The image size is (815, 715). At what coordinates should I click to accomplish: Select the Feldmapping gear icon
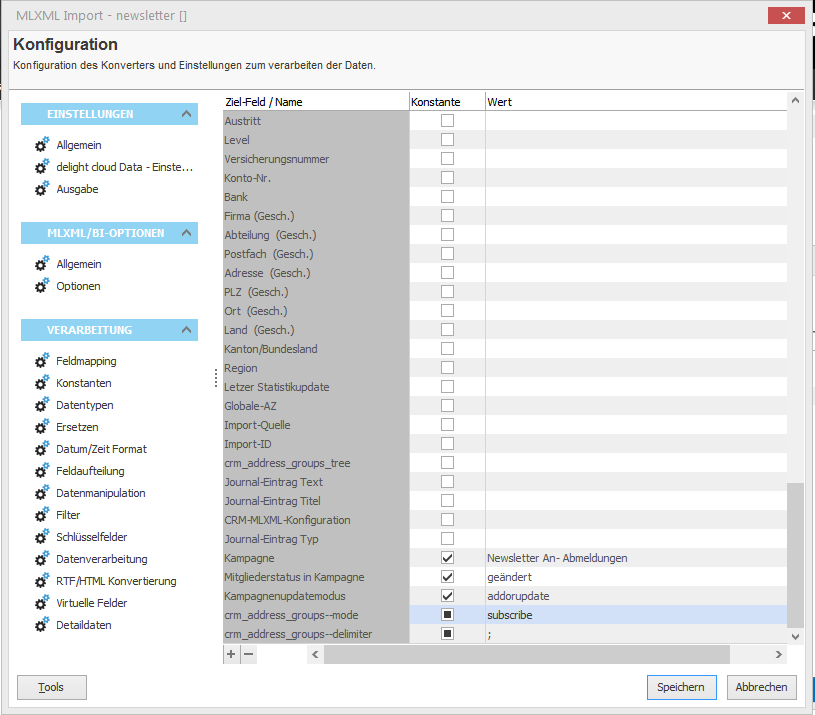(x=40, y=361)
